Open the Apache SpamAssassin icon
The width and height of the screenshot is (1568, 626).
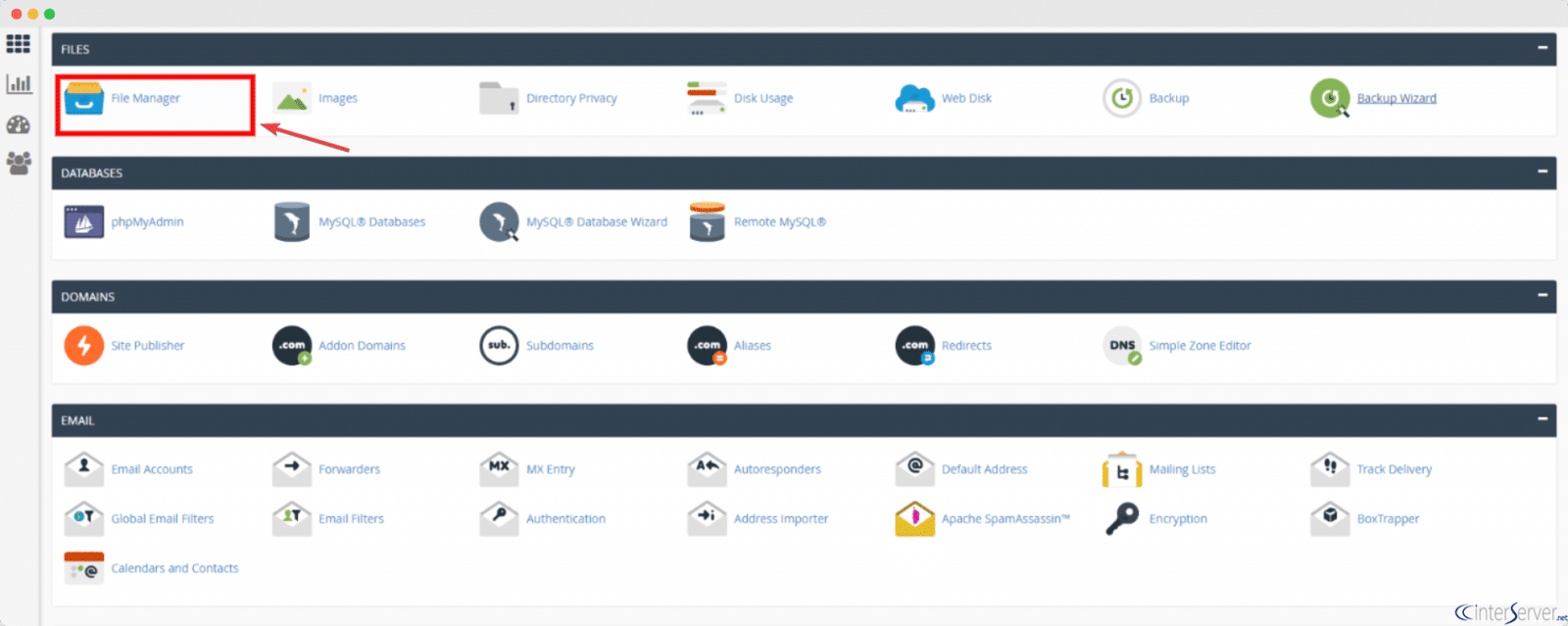(914, 518)
